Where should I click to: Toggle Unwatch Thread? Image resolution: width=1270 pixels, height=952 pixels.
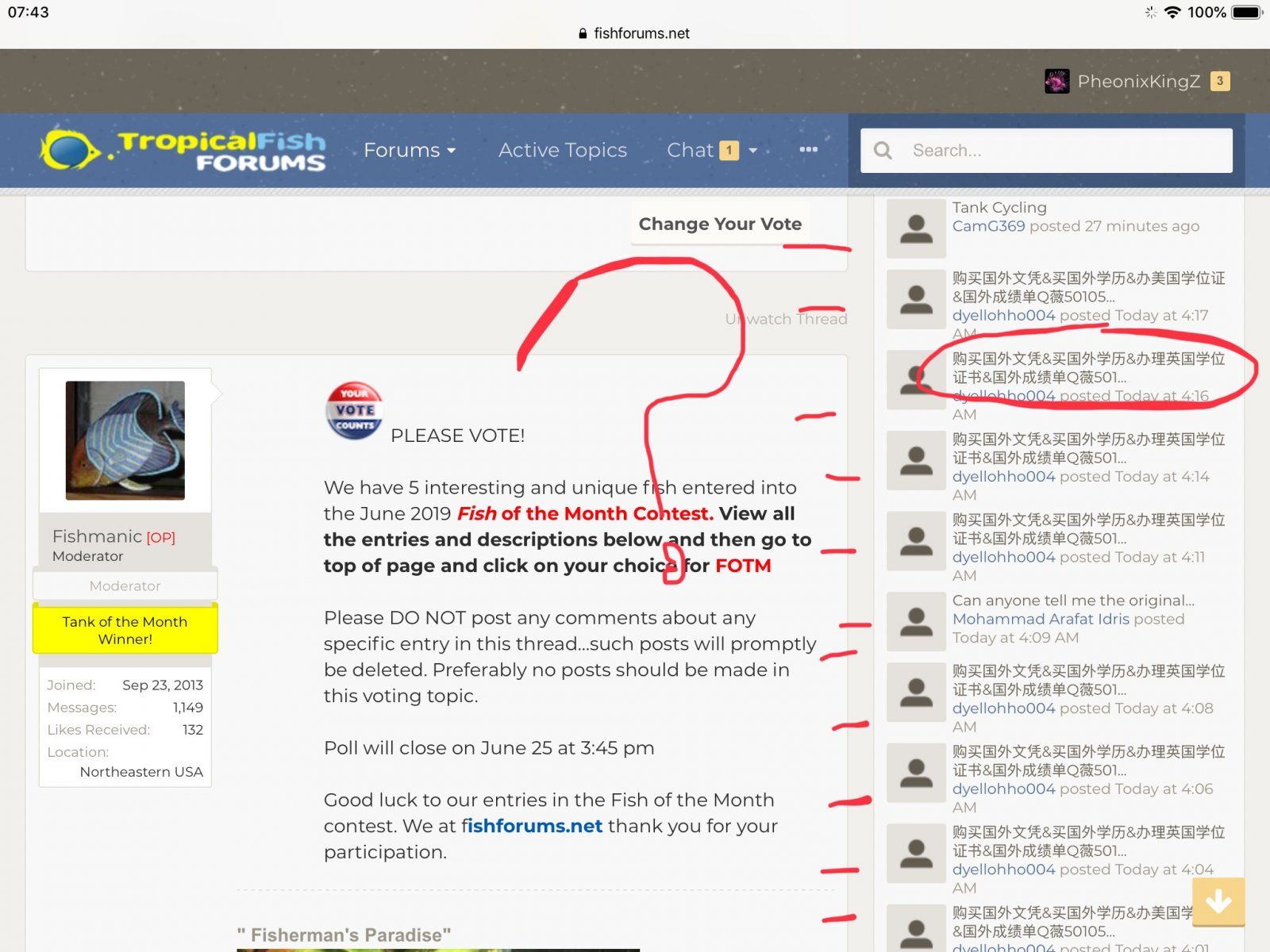[786, 319]
